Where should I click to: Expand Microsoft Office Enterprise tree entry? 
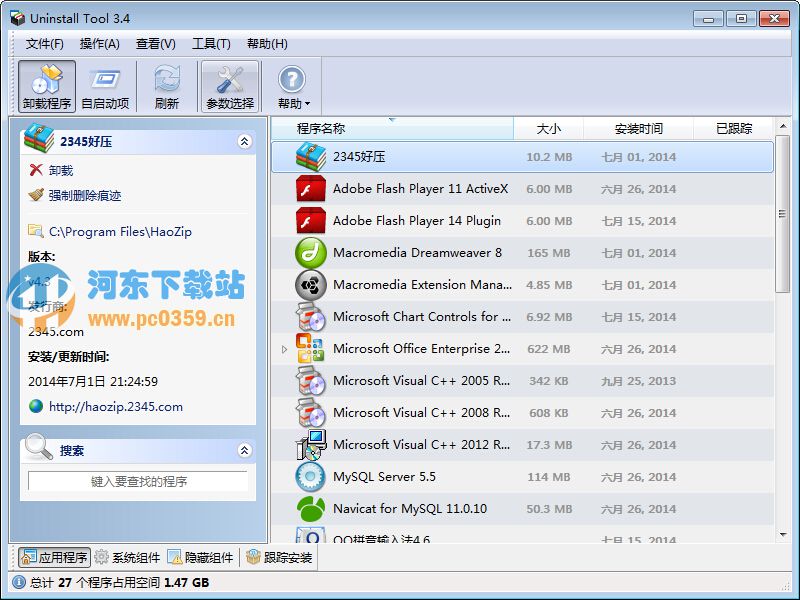pyautogui.click(x=283, y=348)
